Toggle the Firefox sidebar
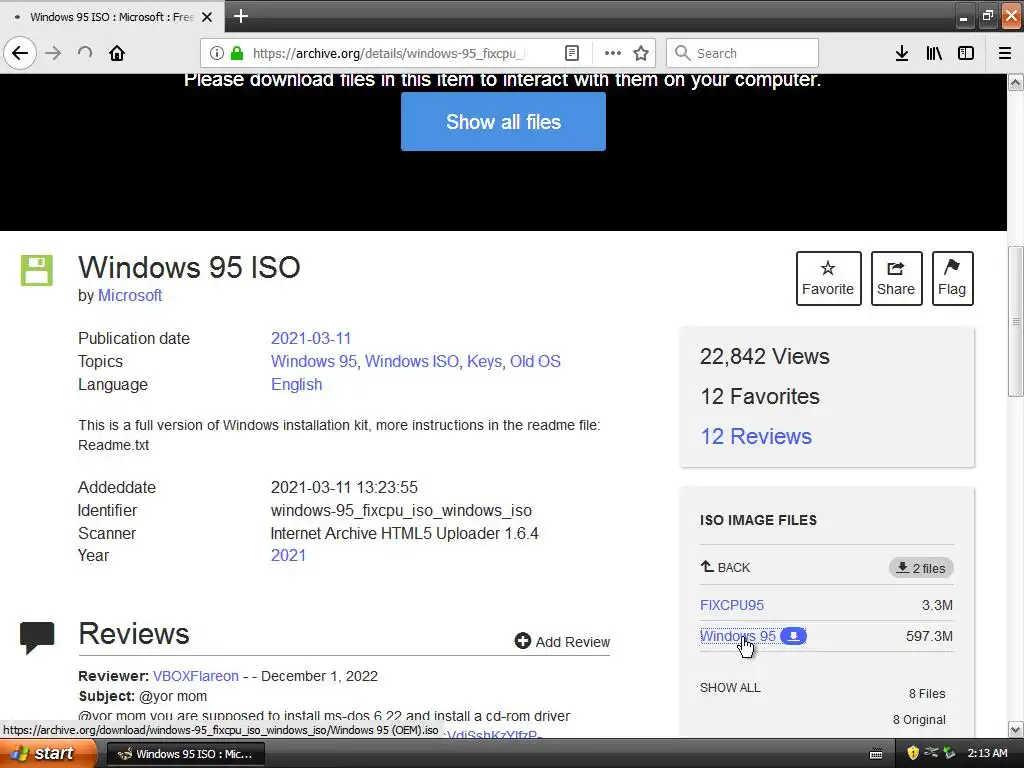Viewport: 1024px width, 768px height. click(x=966, y=53)
